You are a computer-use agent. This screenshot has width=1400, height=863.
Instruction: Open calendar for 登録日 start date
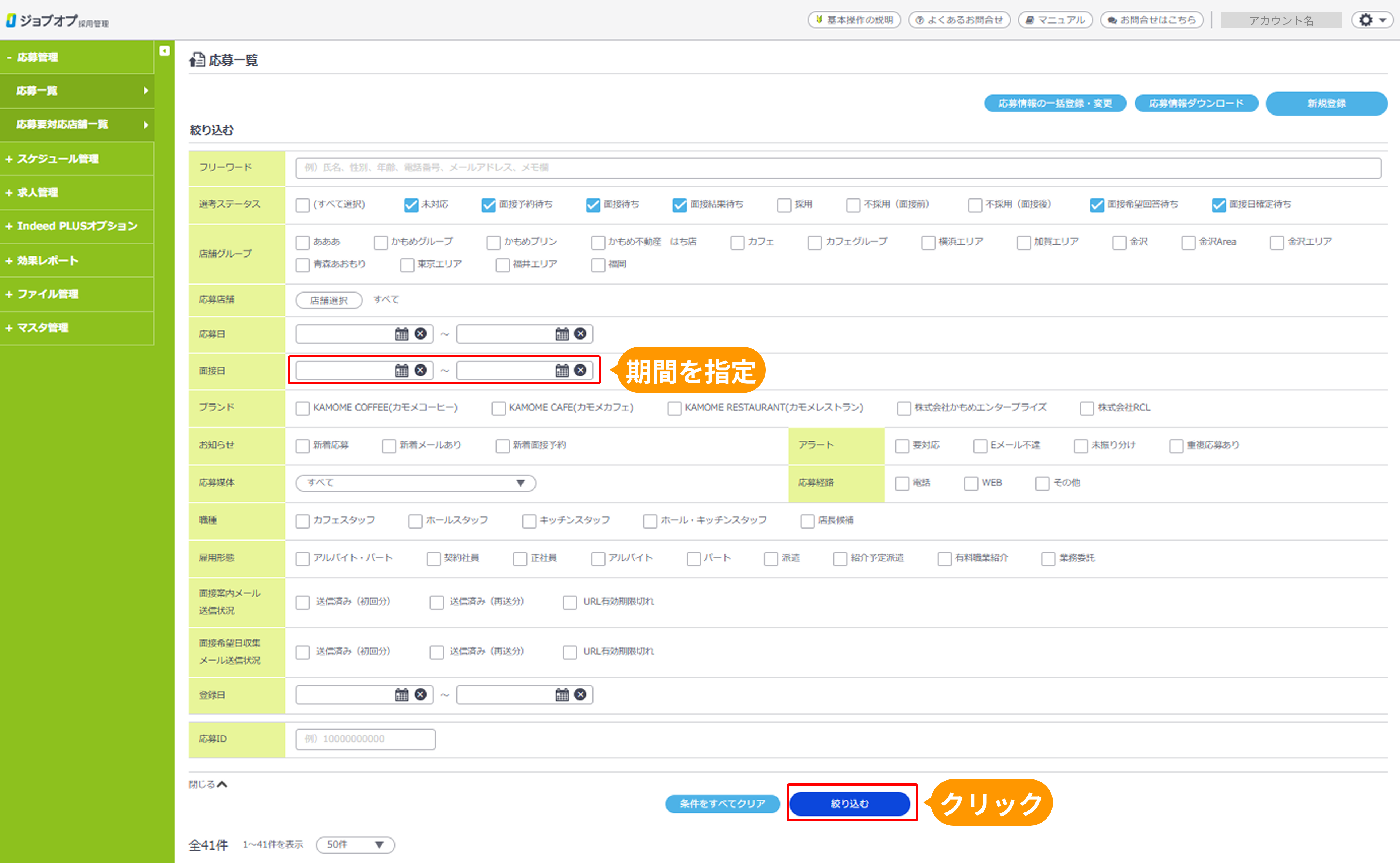click(402, 694)
